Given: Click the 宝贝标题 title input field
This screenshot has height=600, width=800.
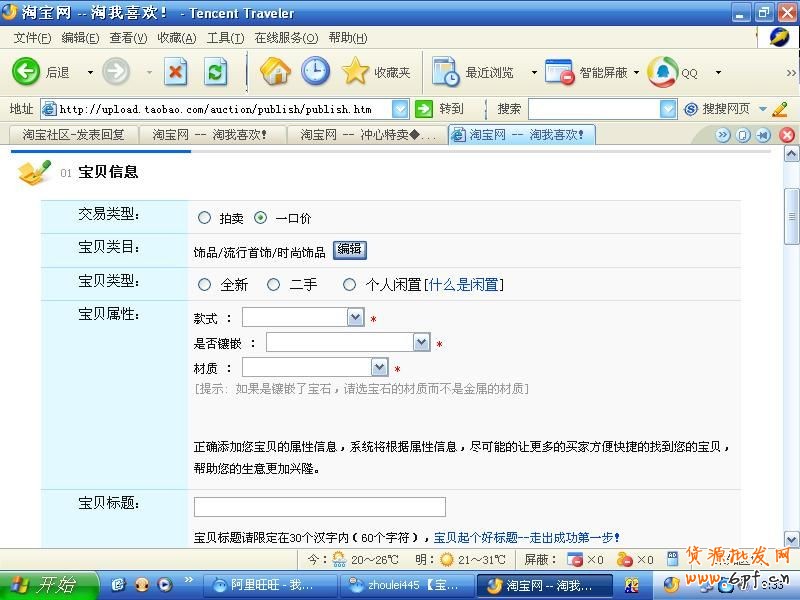Looking at the screenshot, I should click(x=319, y=507).
